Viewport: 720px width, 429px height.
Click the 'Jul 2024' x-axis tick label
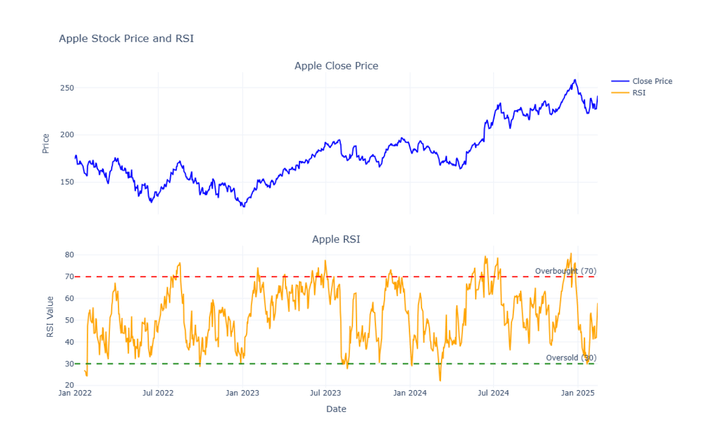[x=494, y=393]
